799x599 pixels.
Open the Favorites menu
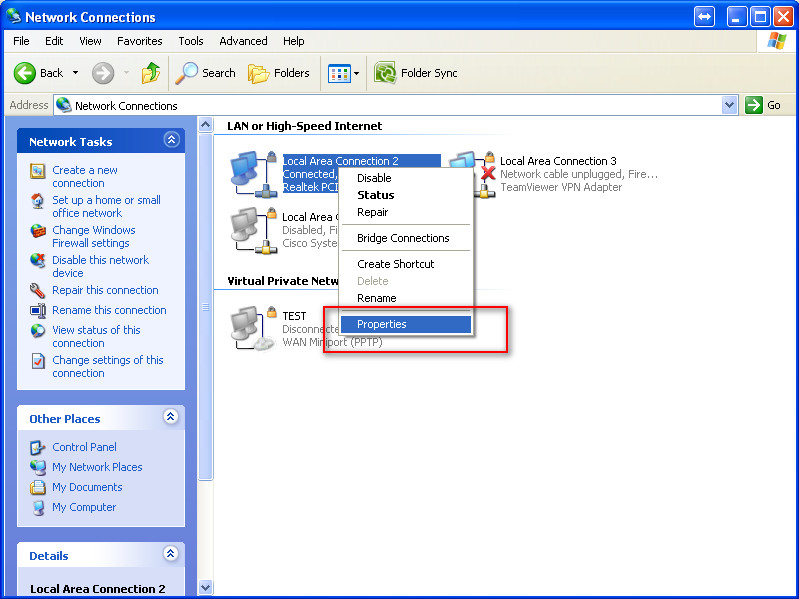(140, 41)
